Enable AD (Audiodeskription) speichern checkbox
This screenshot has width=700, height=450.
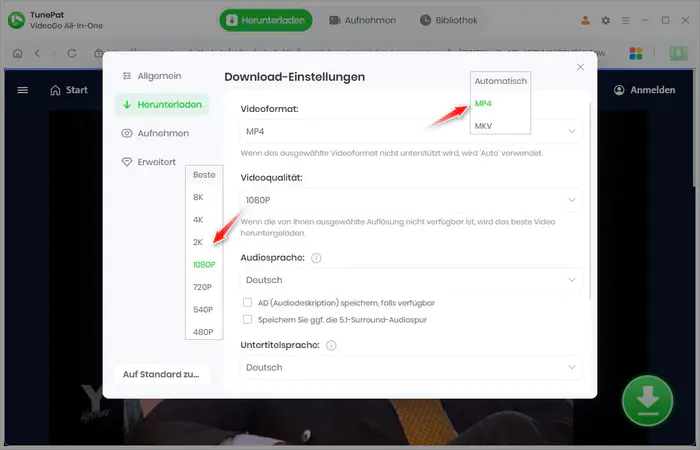(247, 303)
